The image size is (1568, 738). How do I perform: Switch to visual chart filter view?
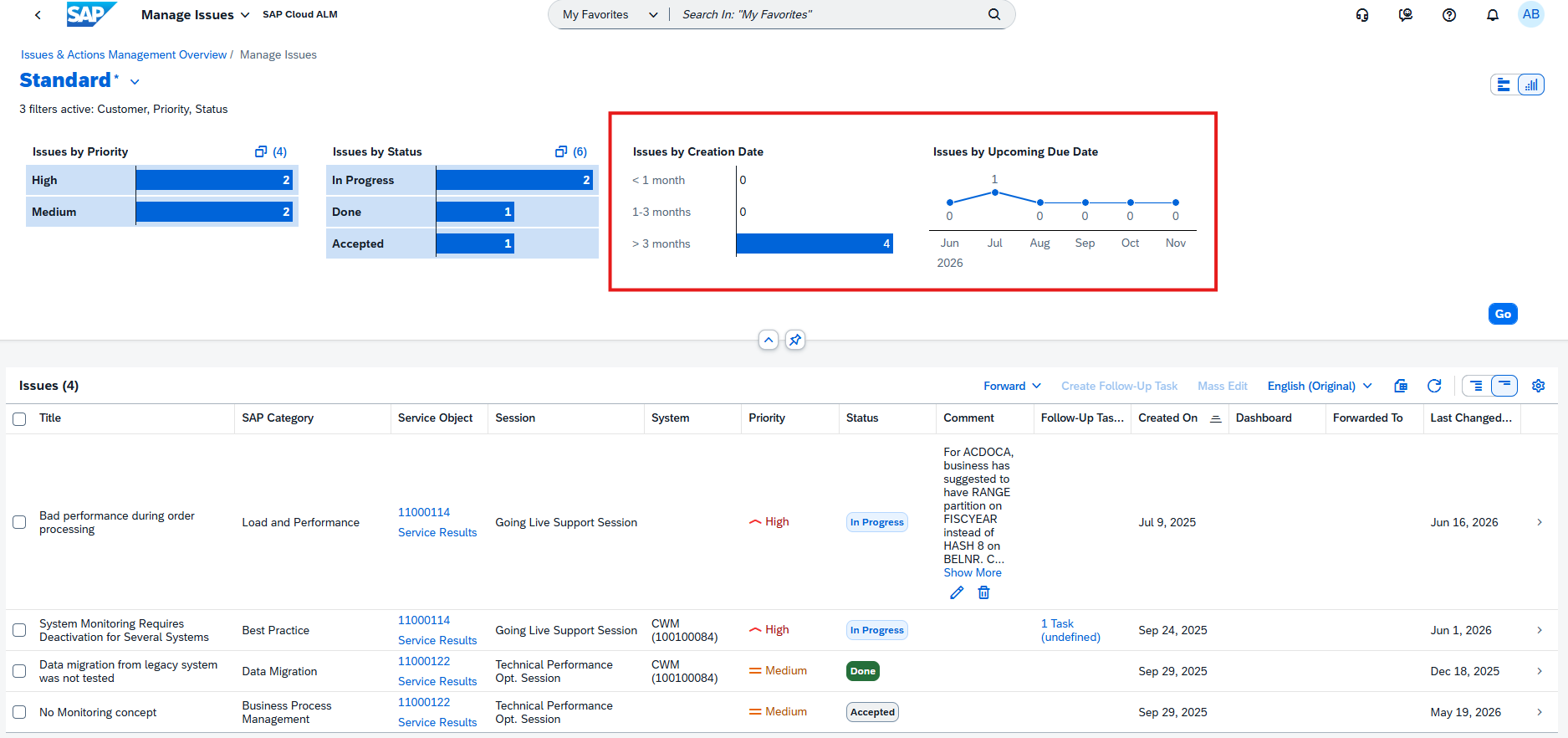1531,85
